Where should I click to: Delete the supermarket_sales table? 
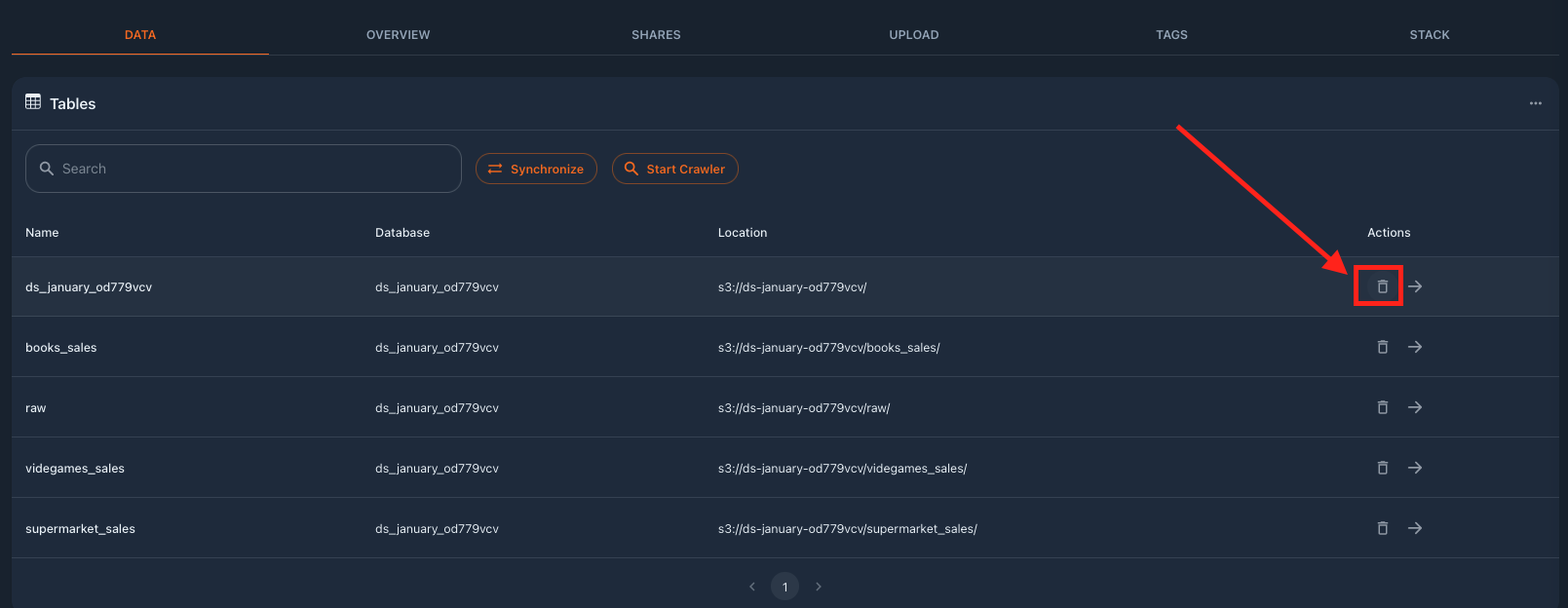click(1382, 528)
